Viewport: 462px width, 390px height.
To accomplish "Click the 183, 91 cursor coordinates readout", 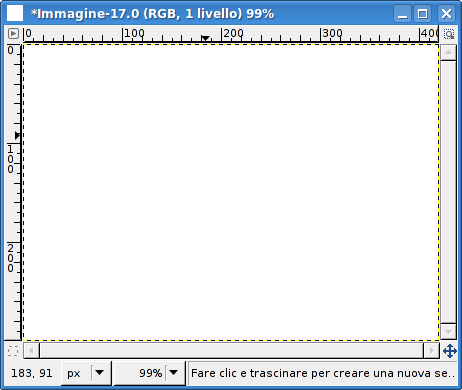I will click(x=32, y=373).
